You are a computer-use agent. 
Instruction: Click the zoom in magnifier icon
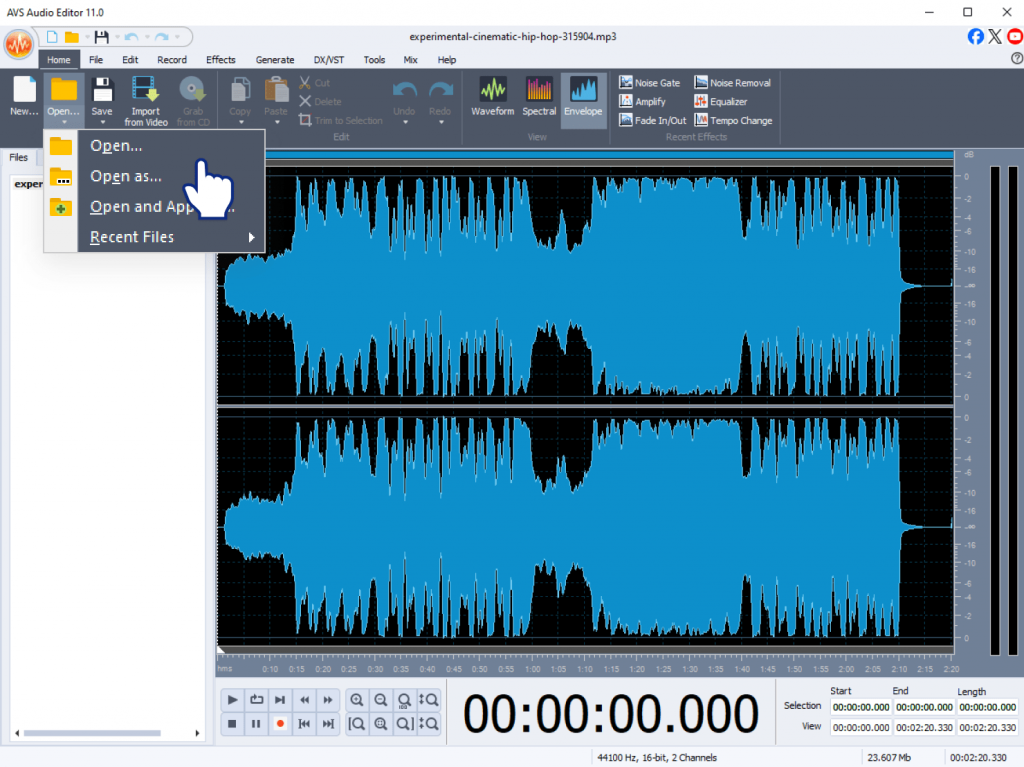[357, 700]
